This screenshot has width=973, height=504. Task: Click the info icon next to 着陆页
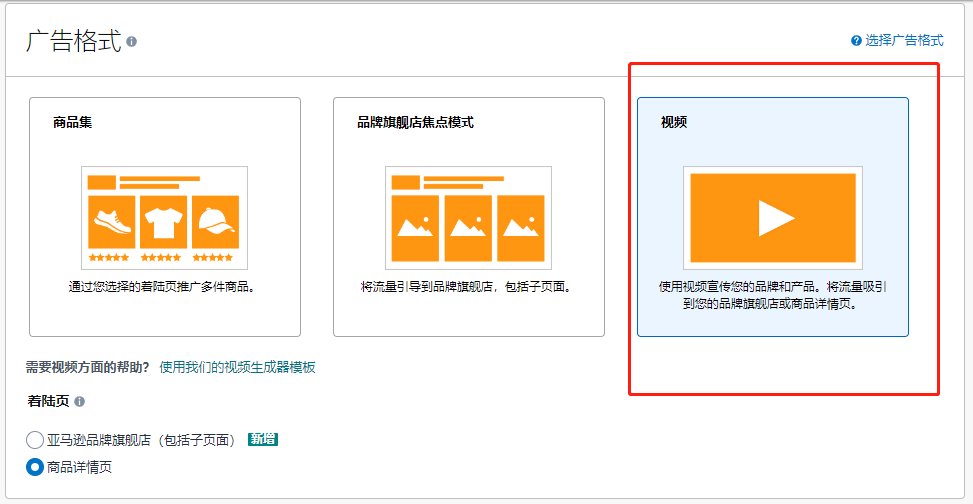[79, 401]
